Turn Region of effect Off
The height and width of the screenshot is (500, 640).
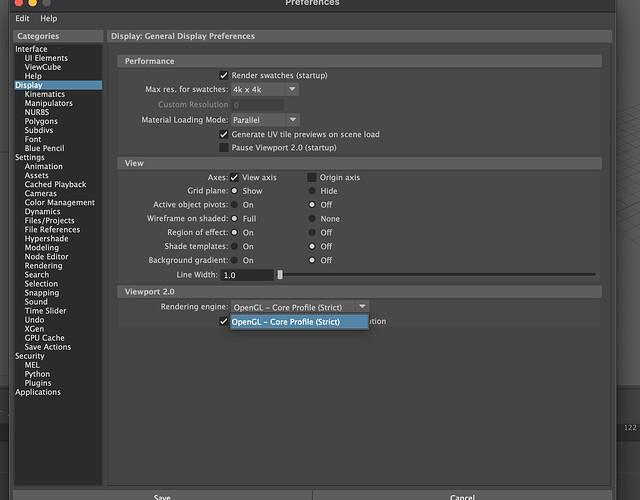click(312, 232)
